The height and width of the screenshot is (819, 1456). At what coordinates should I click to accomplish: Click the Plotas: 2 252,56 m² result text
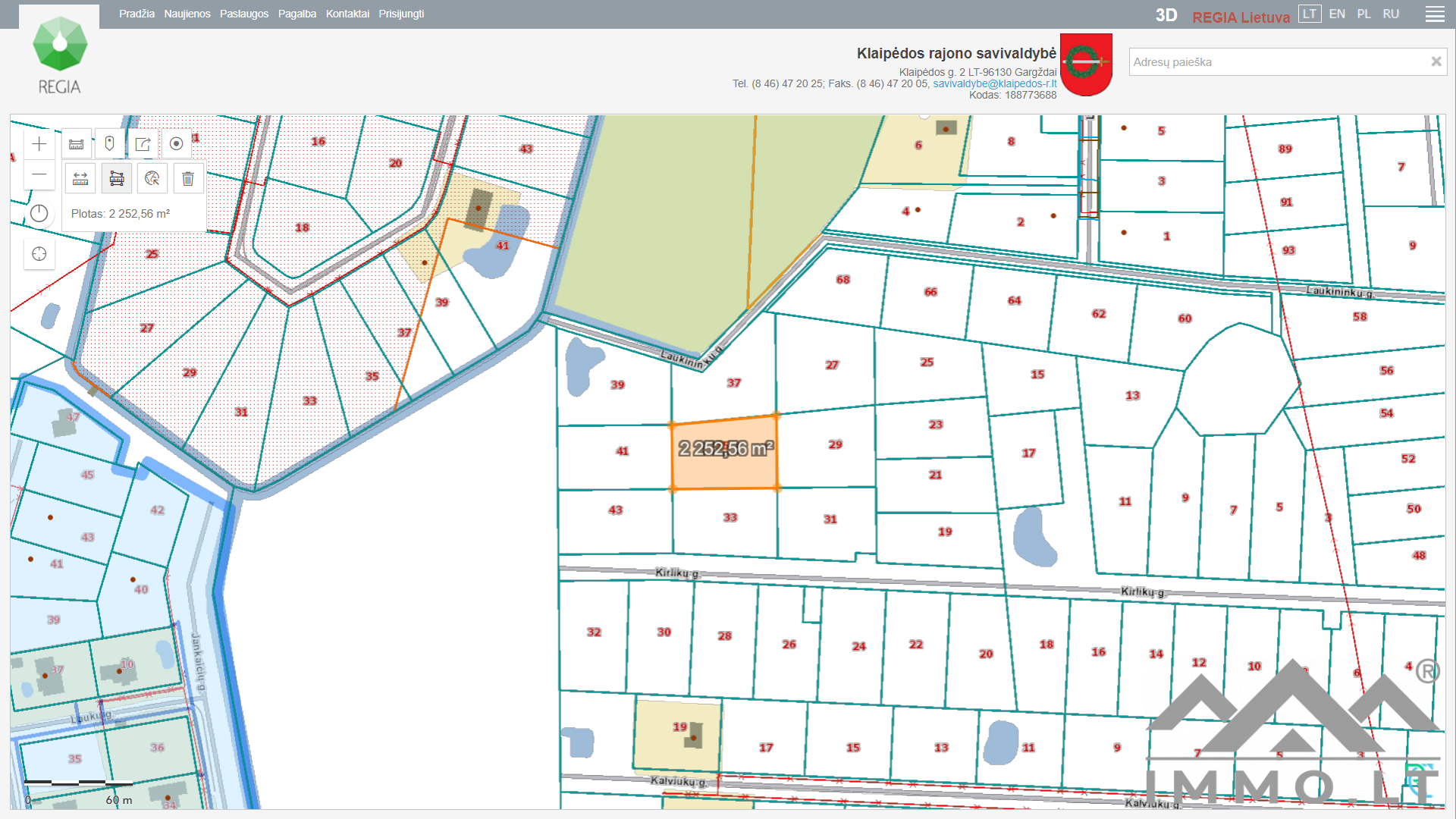click(x=121, y=214)
